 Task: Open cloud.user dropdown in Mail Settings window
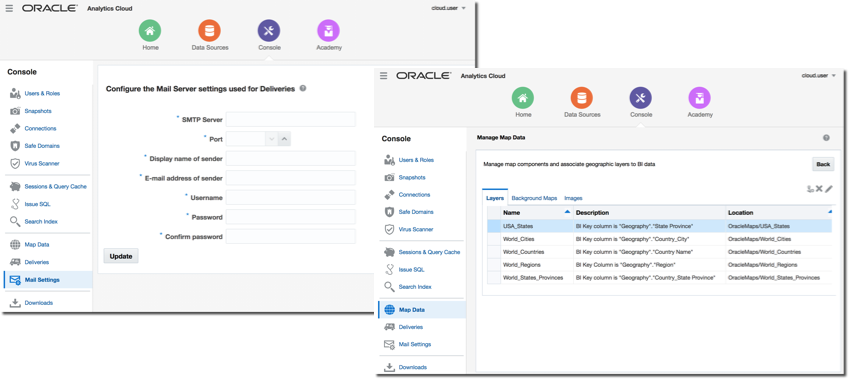tap(449, 9)
